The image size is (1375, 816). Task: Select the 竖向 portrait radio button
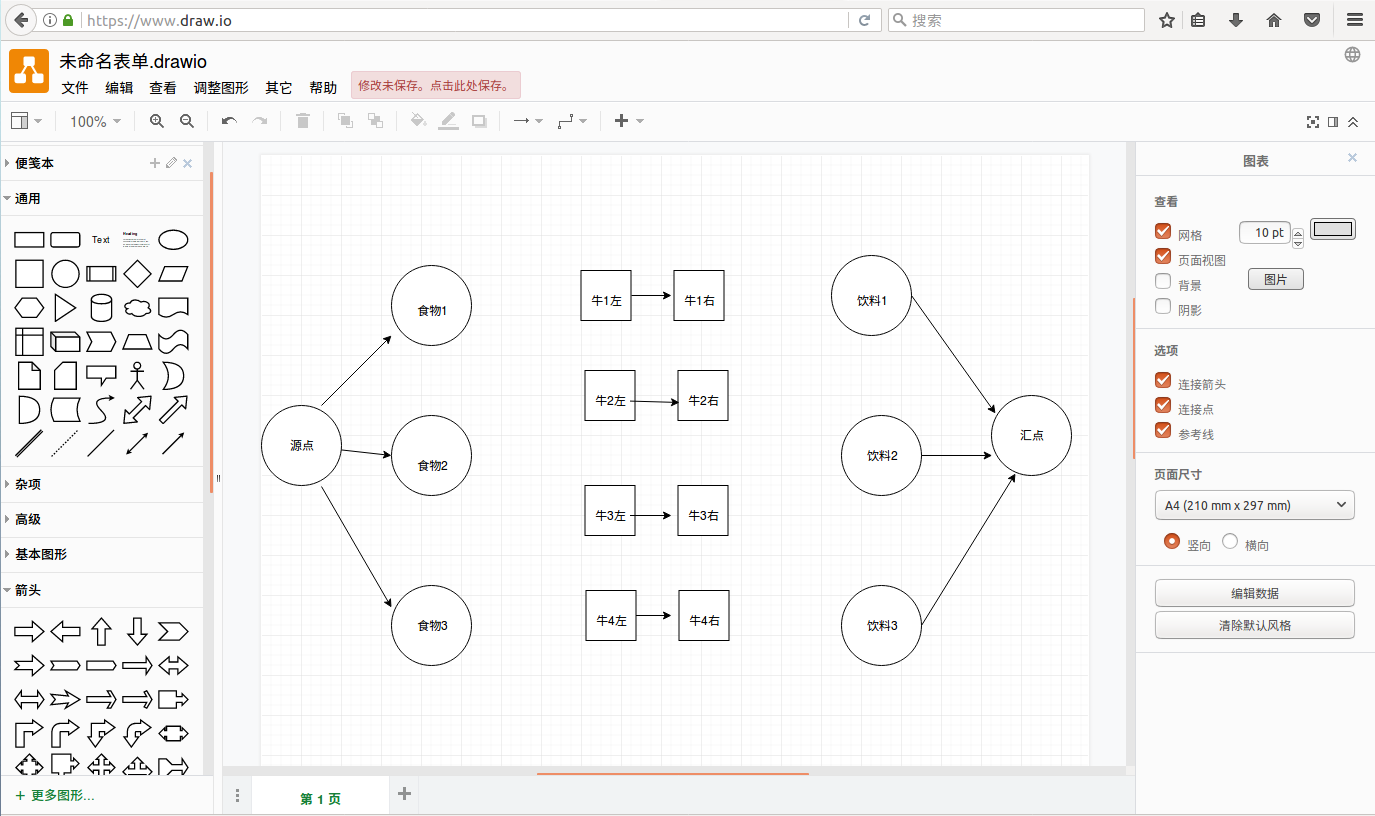click(x=1172, y=541)
